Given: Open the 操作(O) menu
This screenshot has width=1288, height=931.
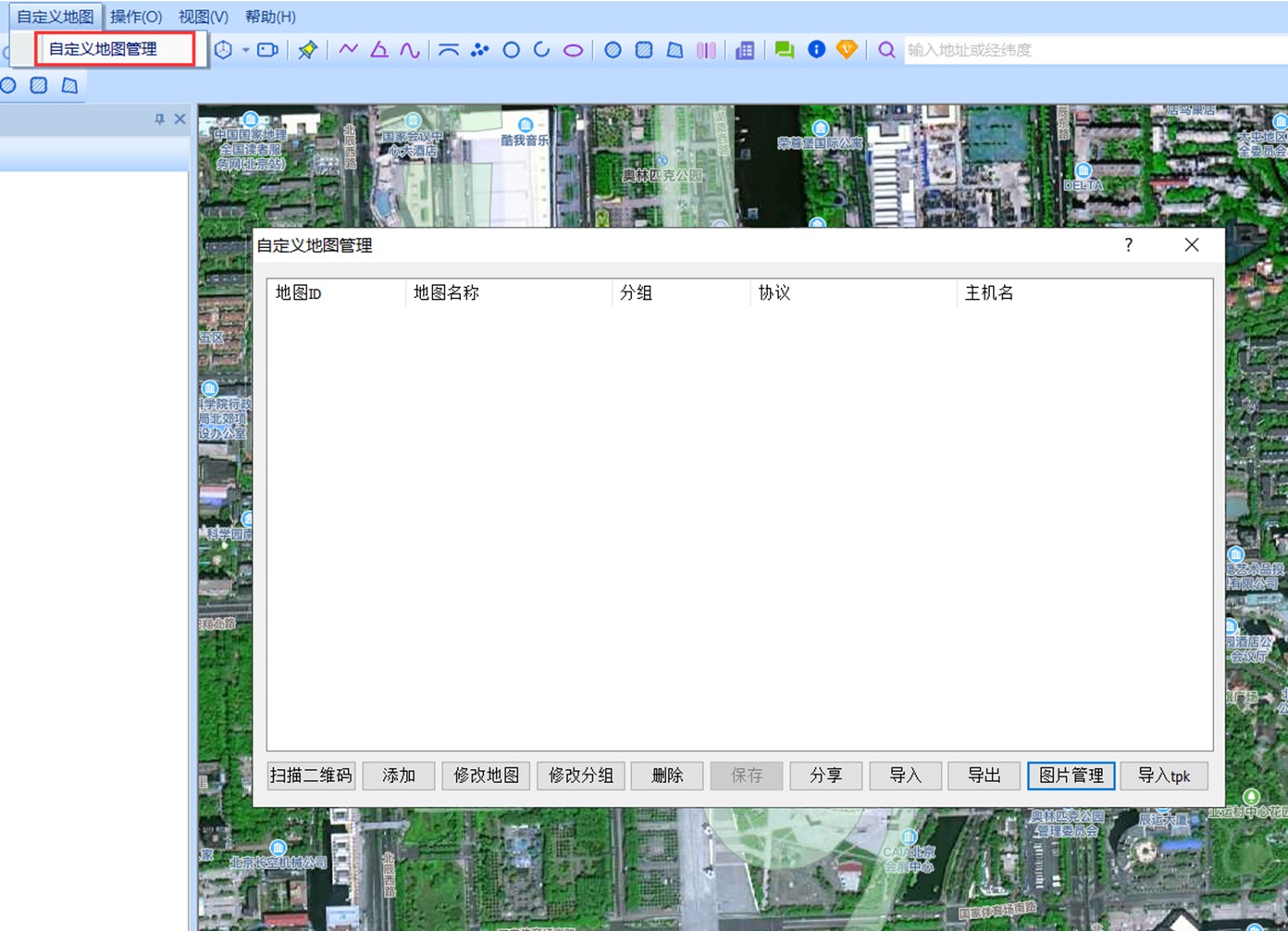Looking at the screenshot, I should pyautogui.click(x=136, y=17).
